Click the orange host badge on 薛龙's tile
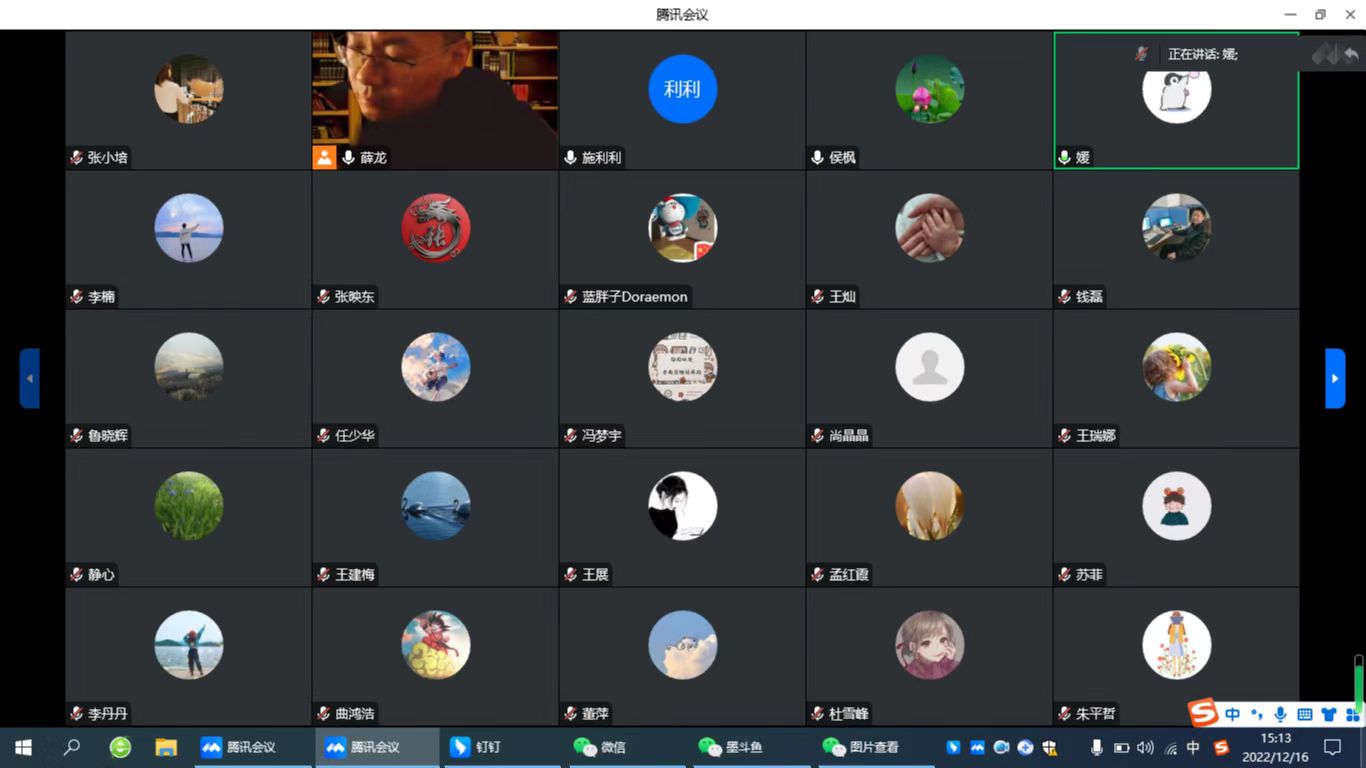 [x=324, y=158]
